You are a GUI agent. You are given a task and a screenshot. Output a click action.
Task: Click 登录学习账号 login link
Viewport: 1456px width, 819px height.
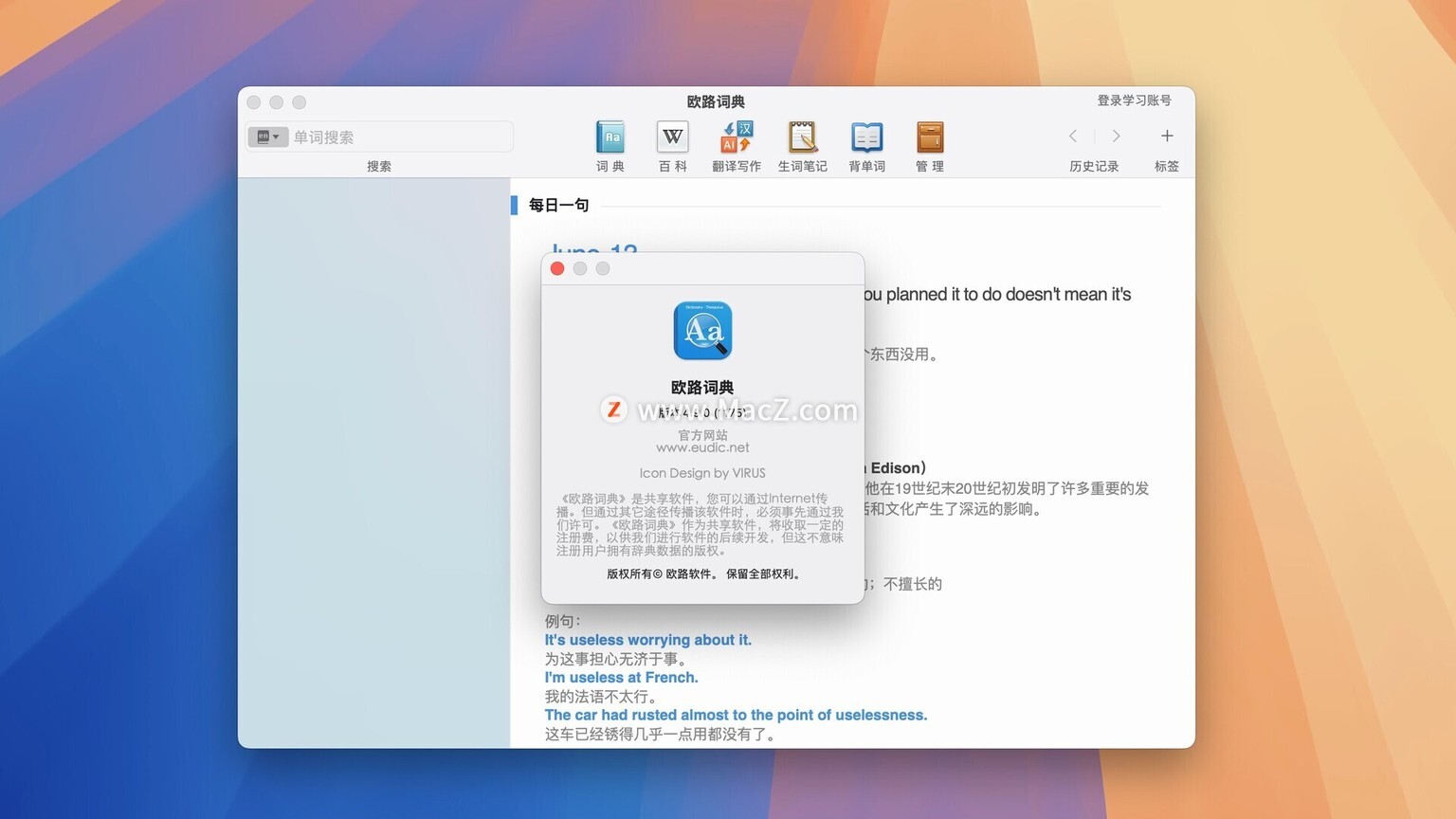1134,100
